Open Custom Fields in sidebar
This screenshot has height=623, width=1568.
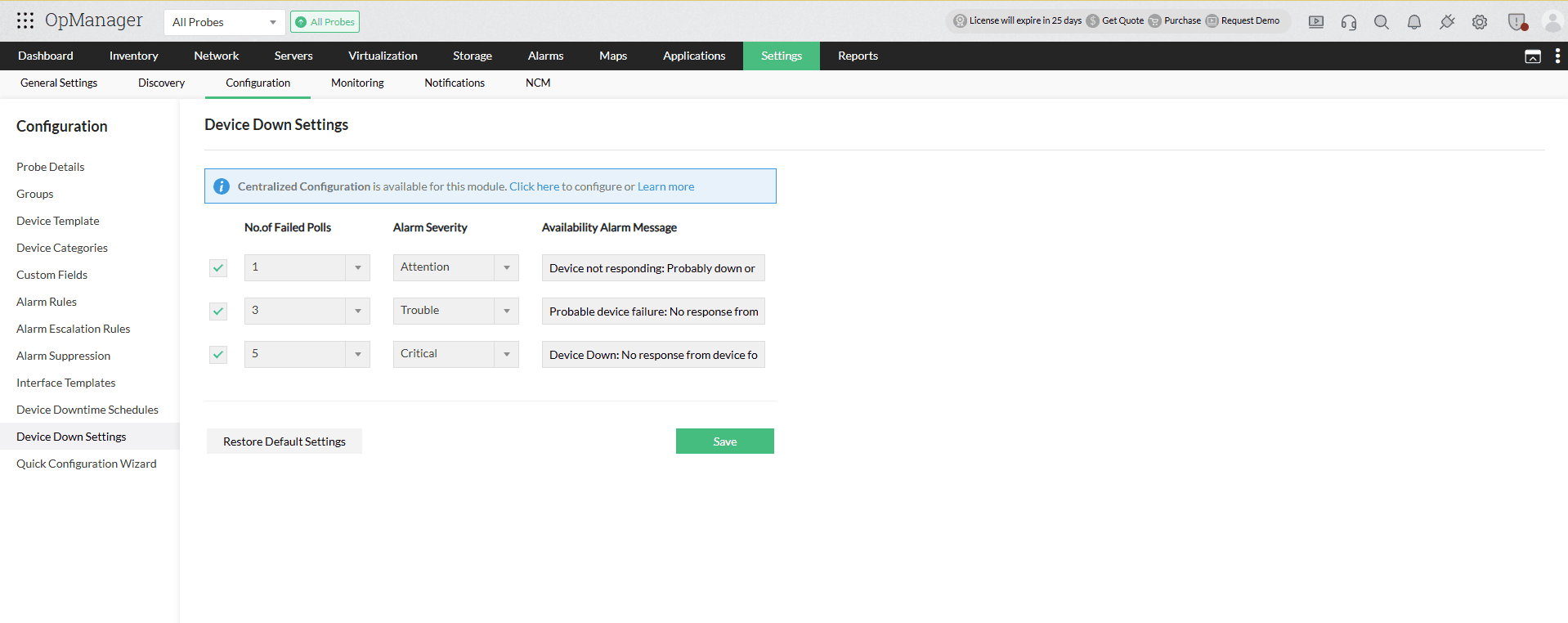click(x=52, y=275)
